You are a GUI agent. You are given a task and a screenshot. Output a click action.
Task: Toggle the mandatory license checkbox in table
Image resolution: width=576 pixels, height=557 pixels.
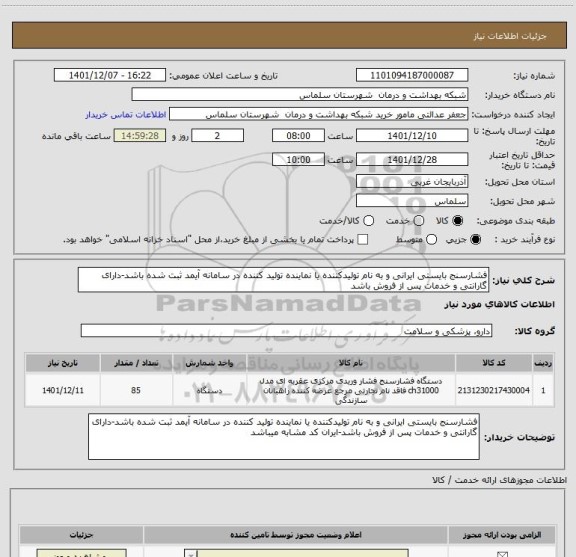tap(502, 554)
